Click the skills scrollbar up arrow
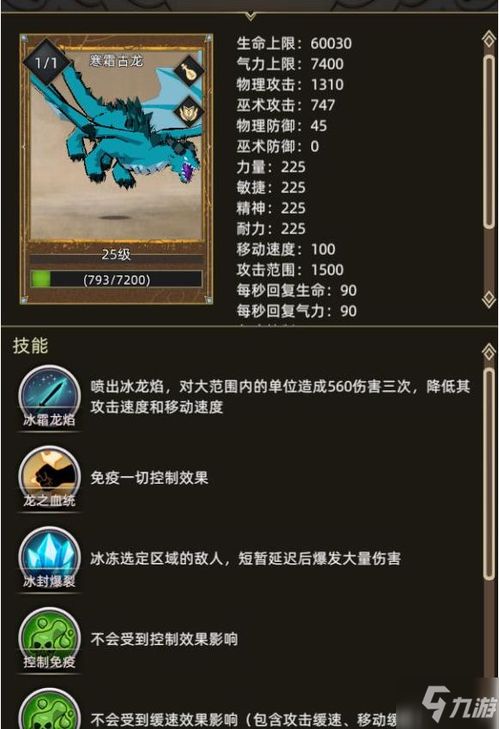Screen dimensions: 499x729 click(489, 352)
